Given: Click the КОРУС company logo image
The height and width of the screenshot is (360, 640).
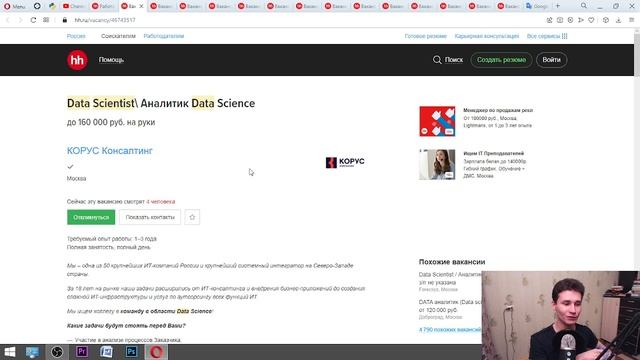Looking at the screenshot, I should click(x=345, y=162).
